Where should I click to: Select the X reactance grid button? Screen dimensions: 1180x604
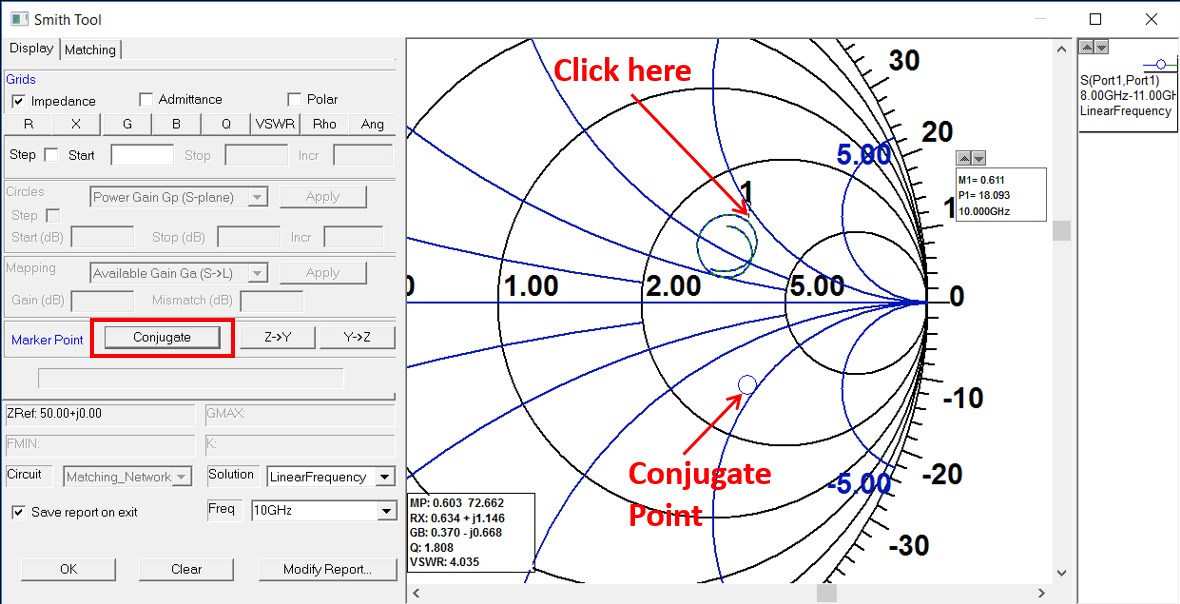76,124
